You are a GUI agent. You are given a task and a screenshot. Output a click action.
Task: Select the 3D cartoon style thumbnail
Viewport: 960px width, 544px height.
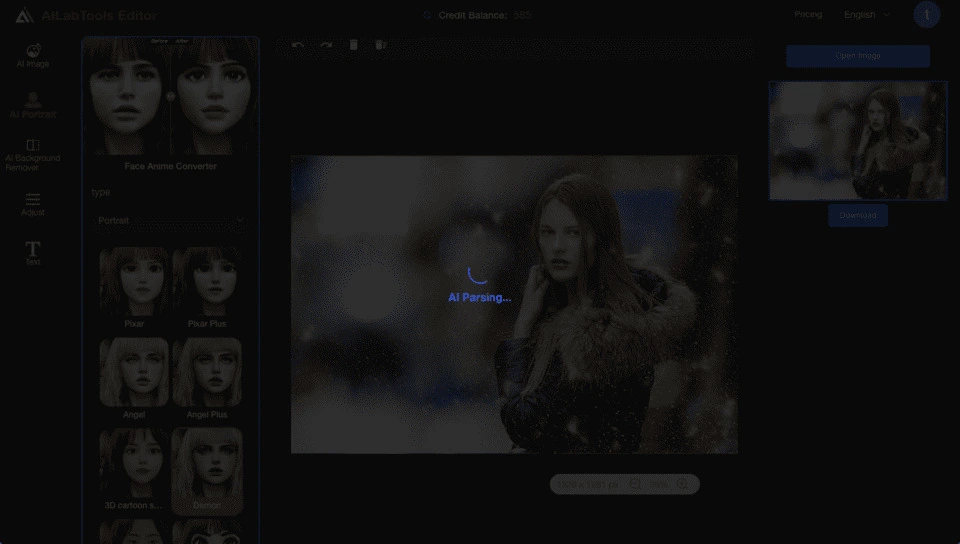[x=134, y=463]
